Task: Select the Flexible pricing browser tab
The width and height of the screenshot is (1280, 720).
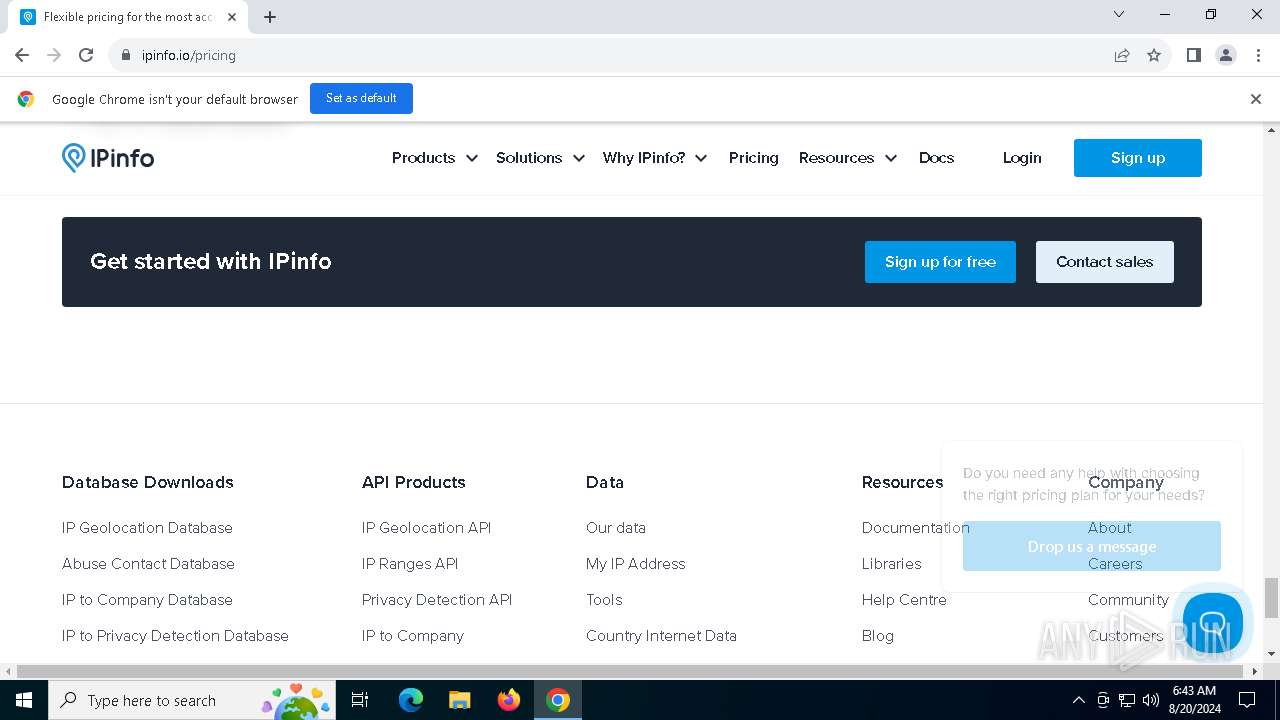Action: pyautogui.click(x=128, y=17)
